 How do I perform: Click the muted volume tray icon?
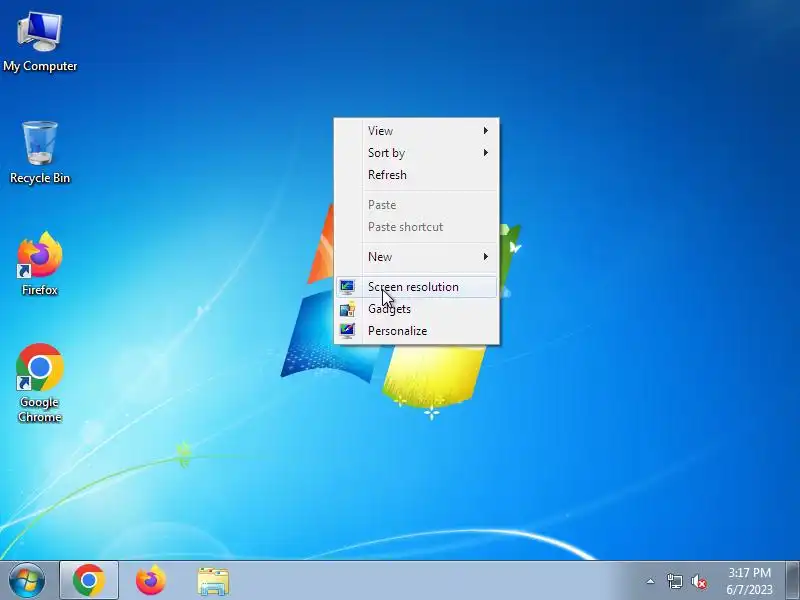(x=699, y=581)
